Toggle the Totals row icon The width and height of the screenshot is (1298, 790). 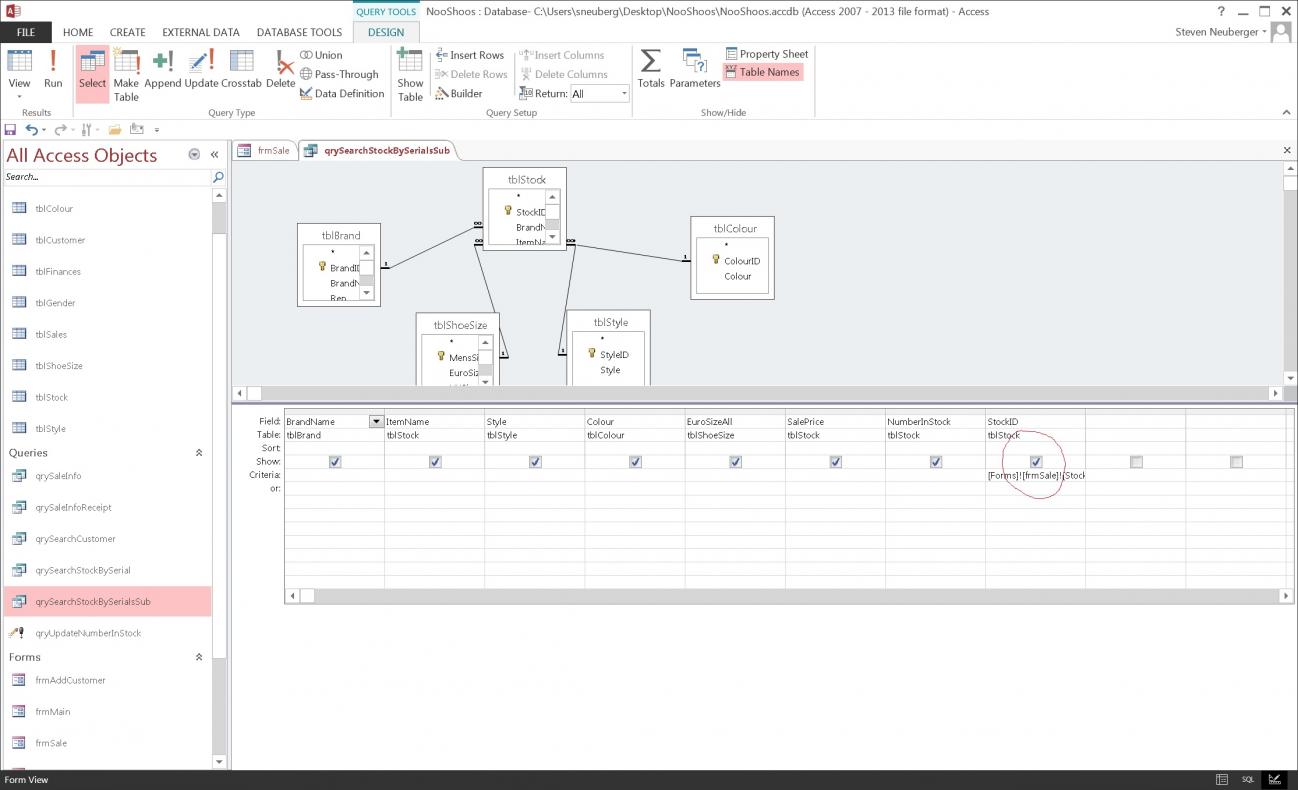651,68
